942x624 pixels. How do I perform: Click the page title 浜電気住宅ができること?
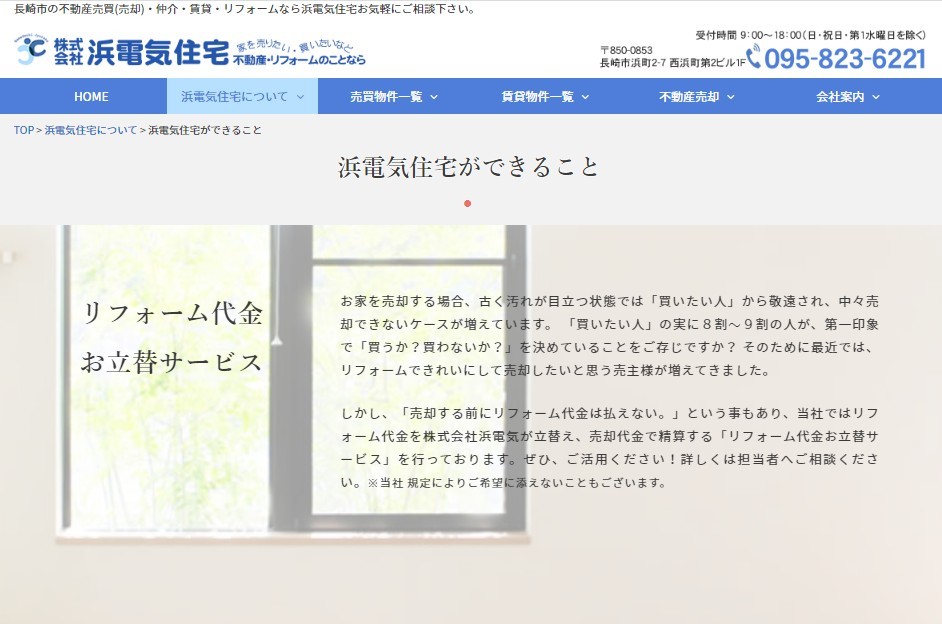click(x=469, y=167)
